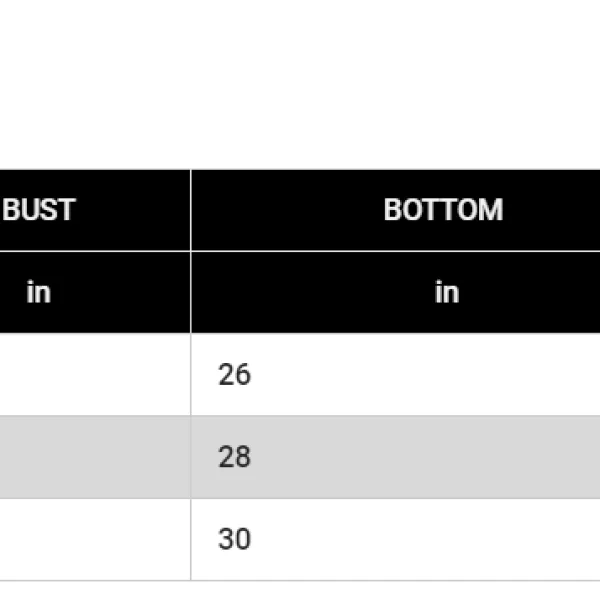Click the column border left of value 26
This screenshot has width=600, height=600.
190,375
